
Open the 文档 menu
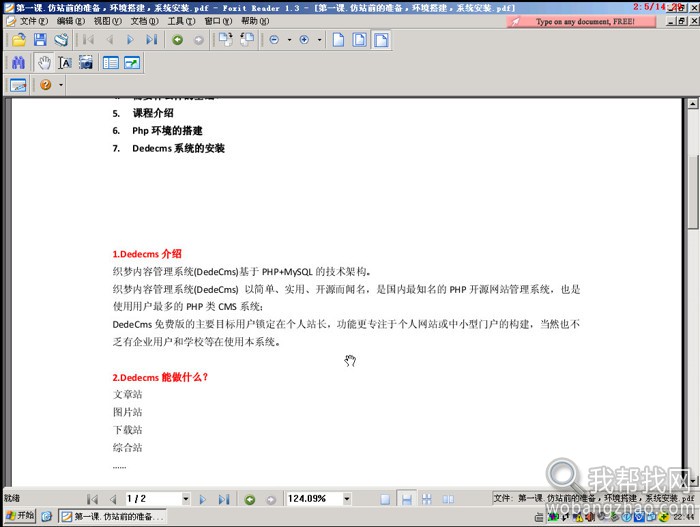[144, 21]
